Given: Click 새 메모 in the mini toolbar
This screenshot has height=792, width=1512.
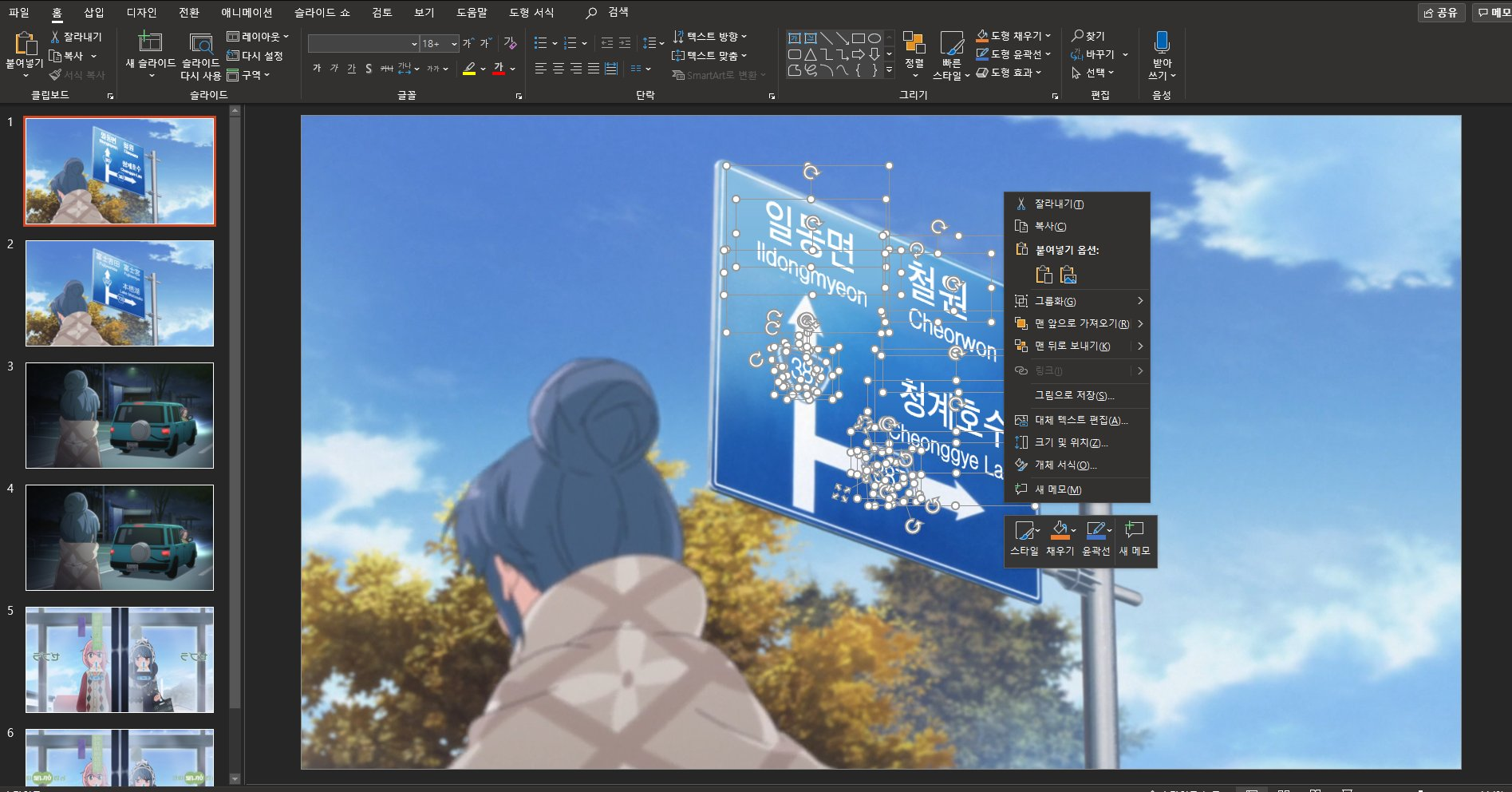Looking at the screenshot, I should click(1134, 539).
